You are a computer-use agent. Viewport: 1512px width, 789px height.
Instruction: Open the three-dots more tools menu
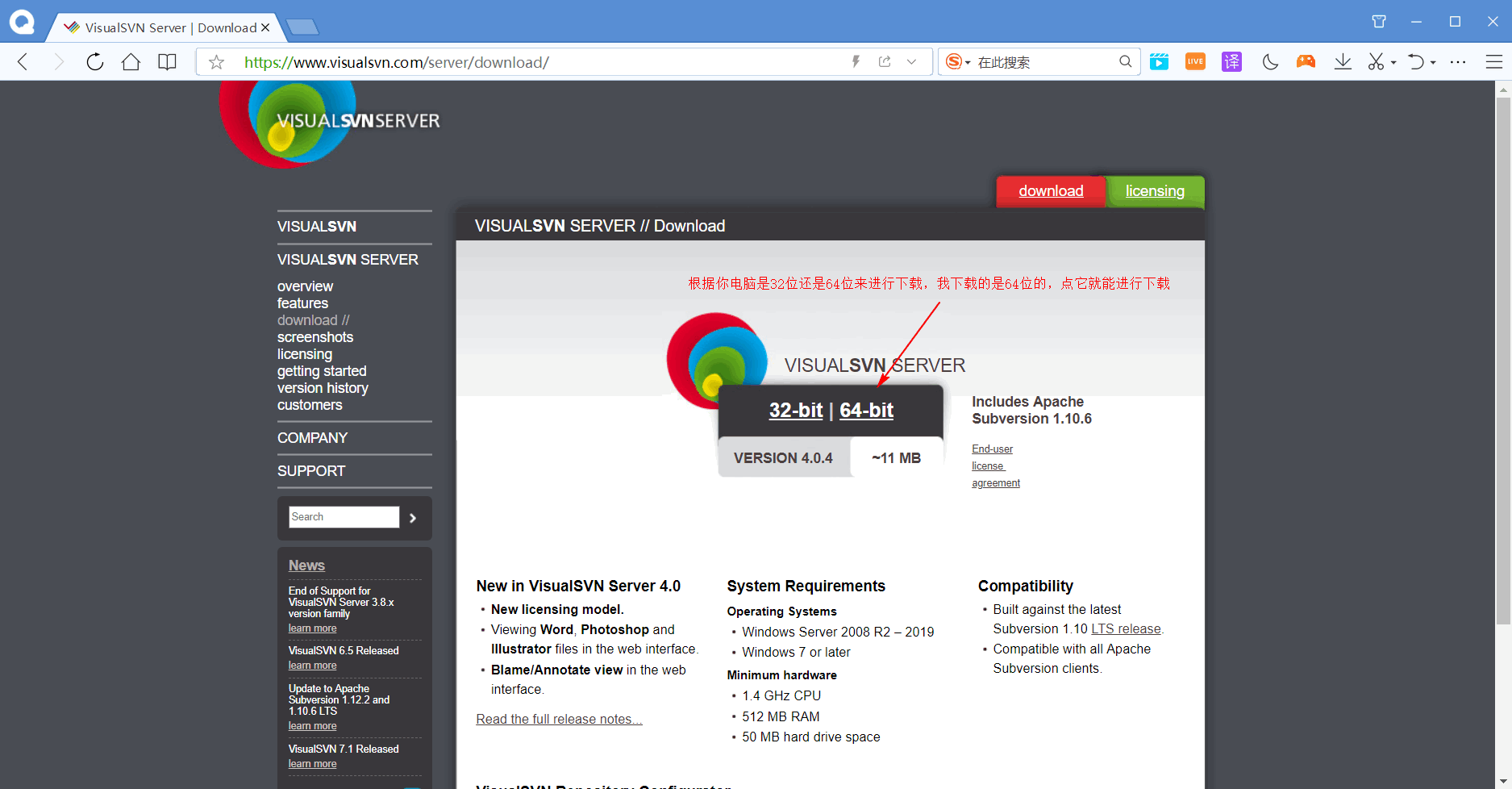(x=1458, y=62)
